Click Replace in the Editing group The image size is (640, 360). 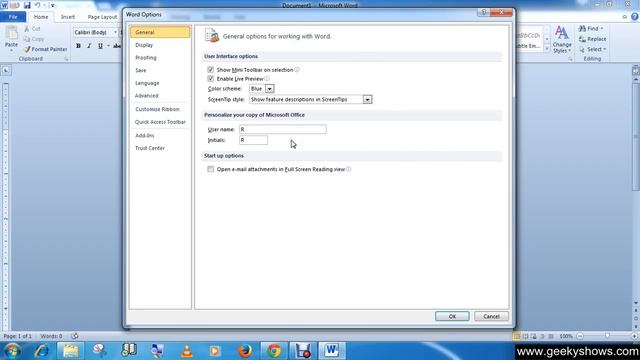pos(592,39)
